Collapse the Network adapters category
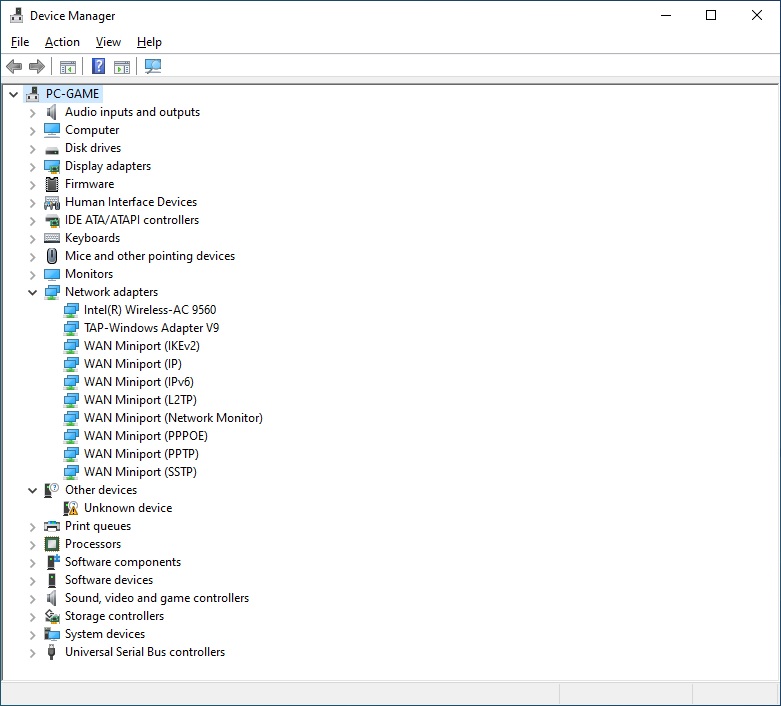781x706 pixels. 32,292
